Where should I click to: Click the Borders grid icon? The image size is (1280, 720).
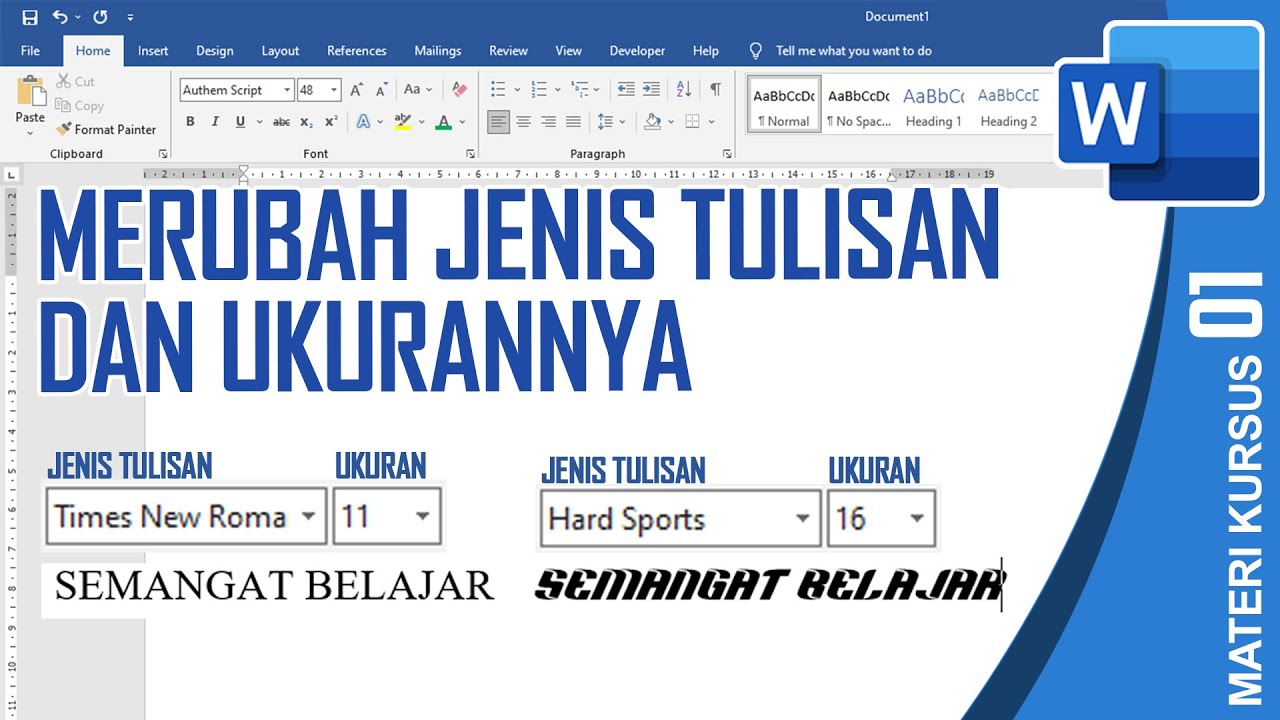tap(693, 122)
